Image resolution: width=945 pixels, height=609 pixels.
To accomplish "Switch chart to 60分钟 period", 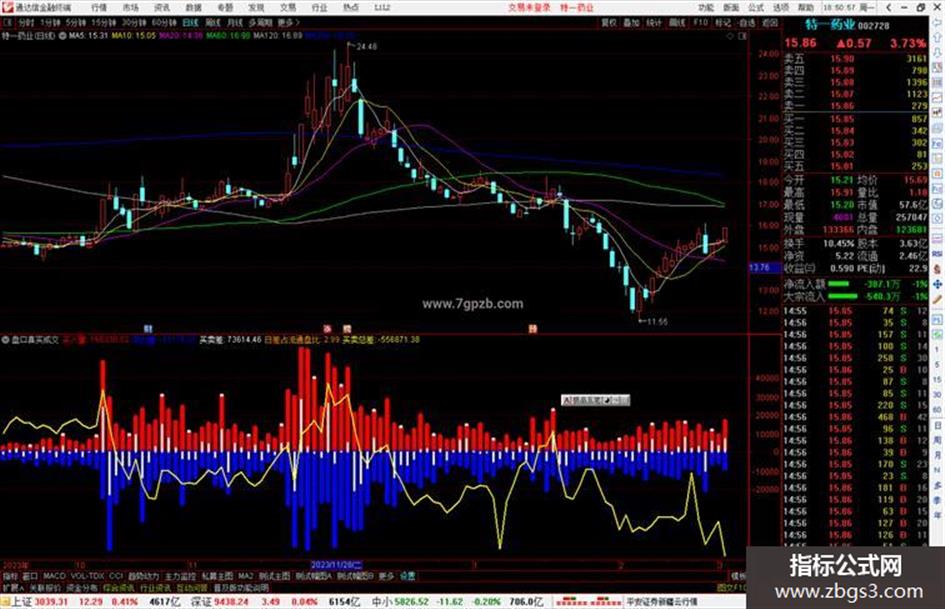I will [x=164, y=22].
